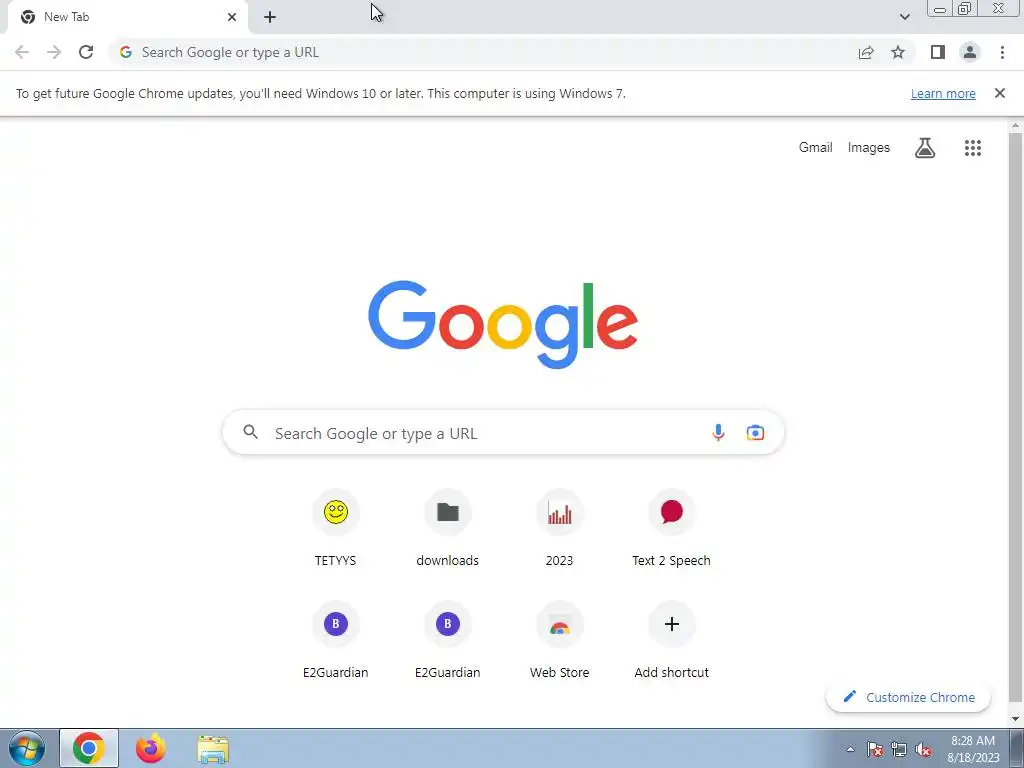Open the Google apps grid
This screenshot has width=1024, height=768.
[x=973, y=148]
